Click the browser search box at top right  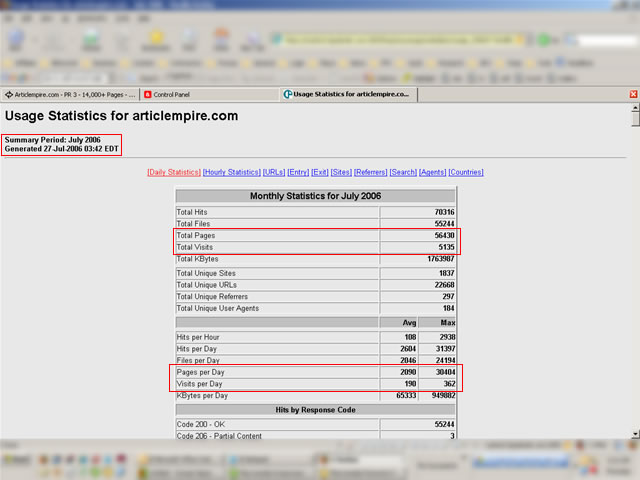pyautogui.click(x=590, y=41)
